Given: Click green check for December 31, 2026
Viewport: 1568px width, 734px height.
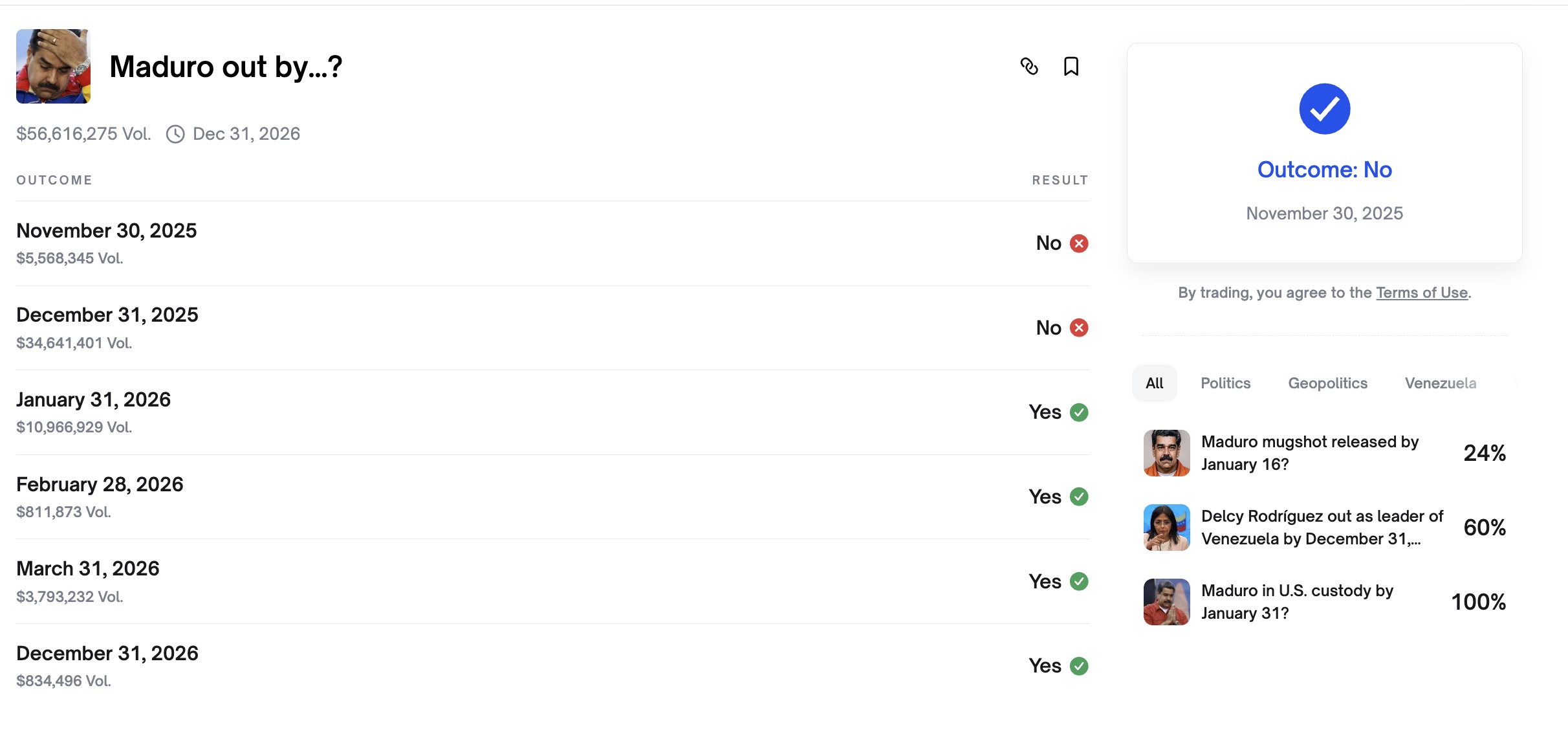Looking at the screenshot, I should [1079, 666].
